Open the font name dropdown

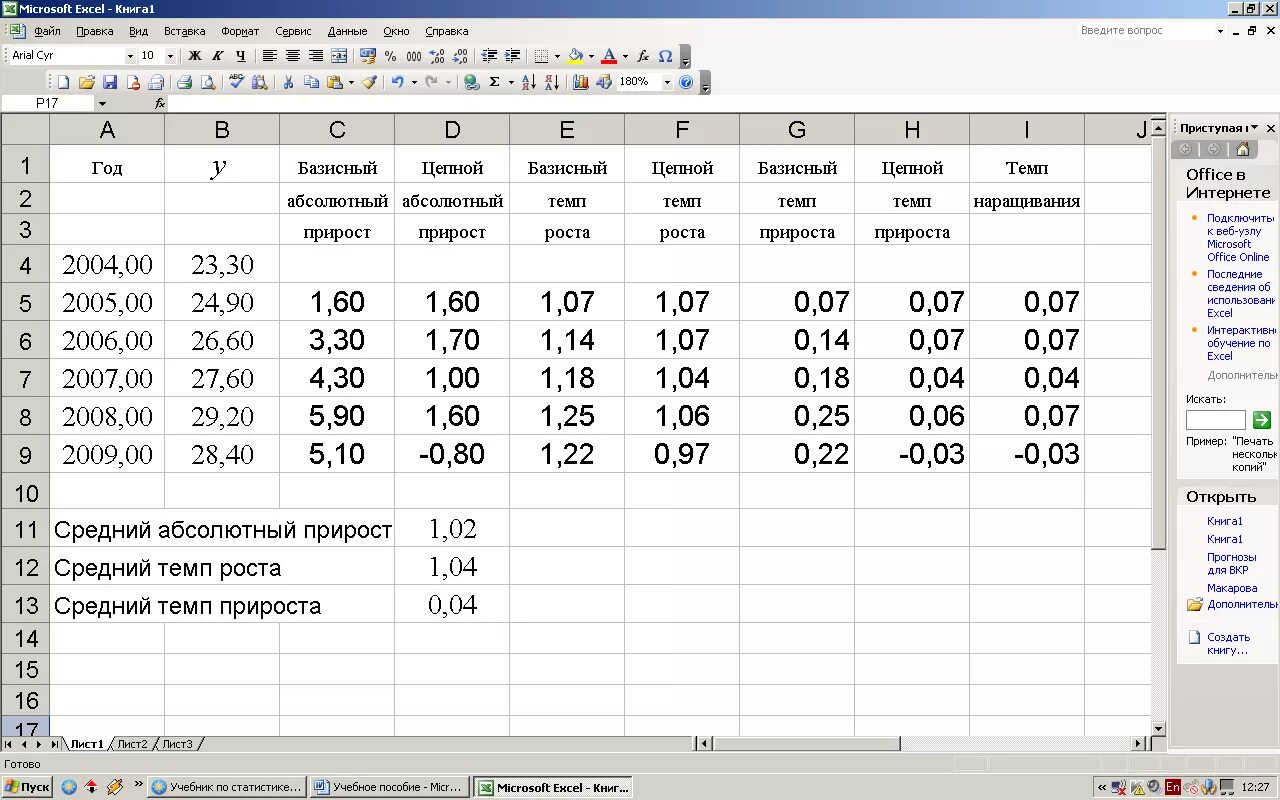pos(130,56)
